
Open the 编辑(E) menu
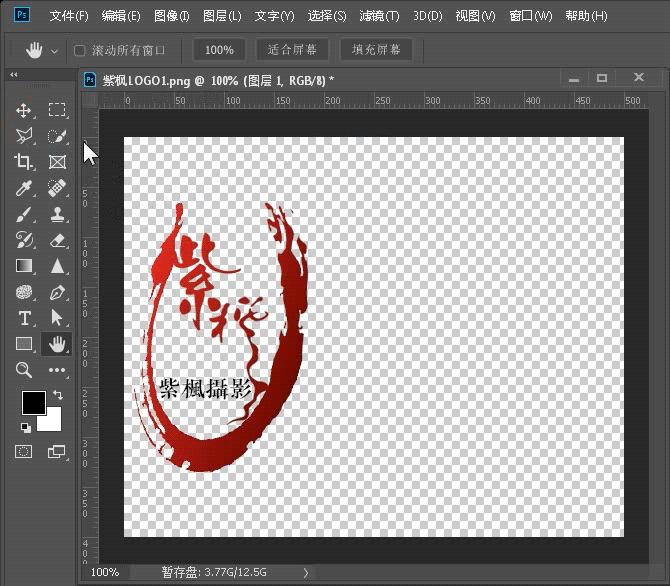[121, 16]
